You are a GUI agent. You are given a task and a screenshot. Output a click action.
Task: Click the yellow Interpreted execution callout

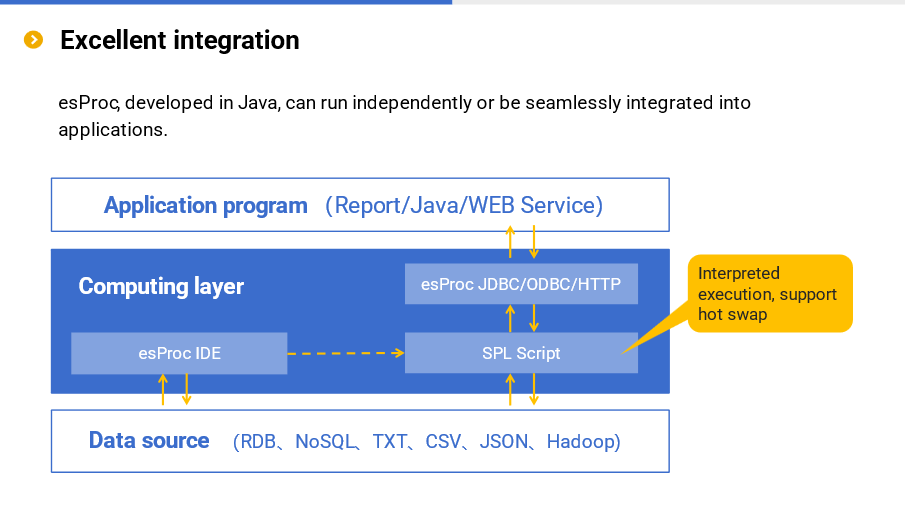(x=770, y=294)
